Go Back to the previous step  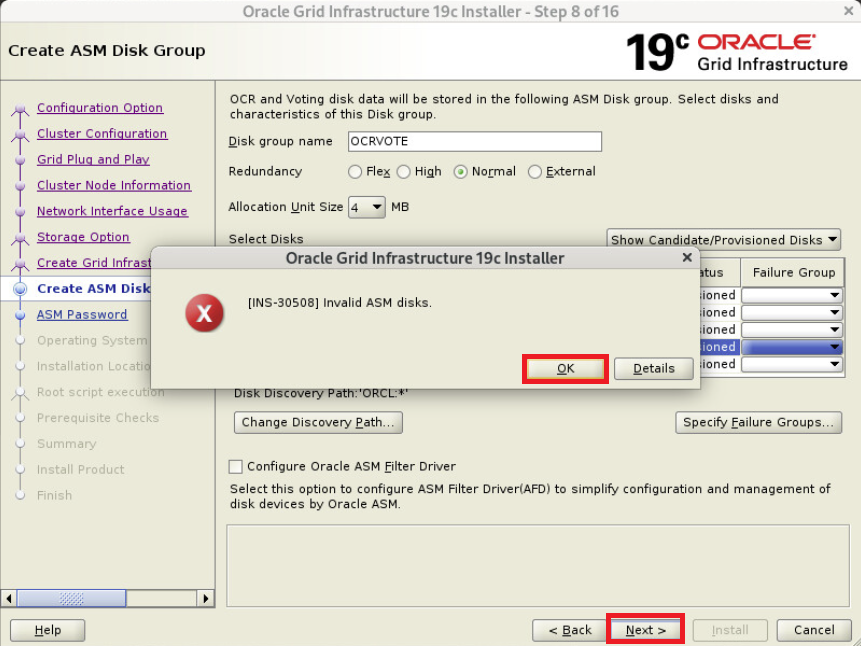[x=569, y=630]
